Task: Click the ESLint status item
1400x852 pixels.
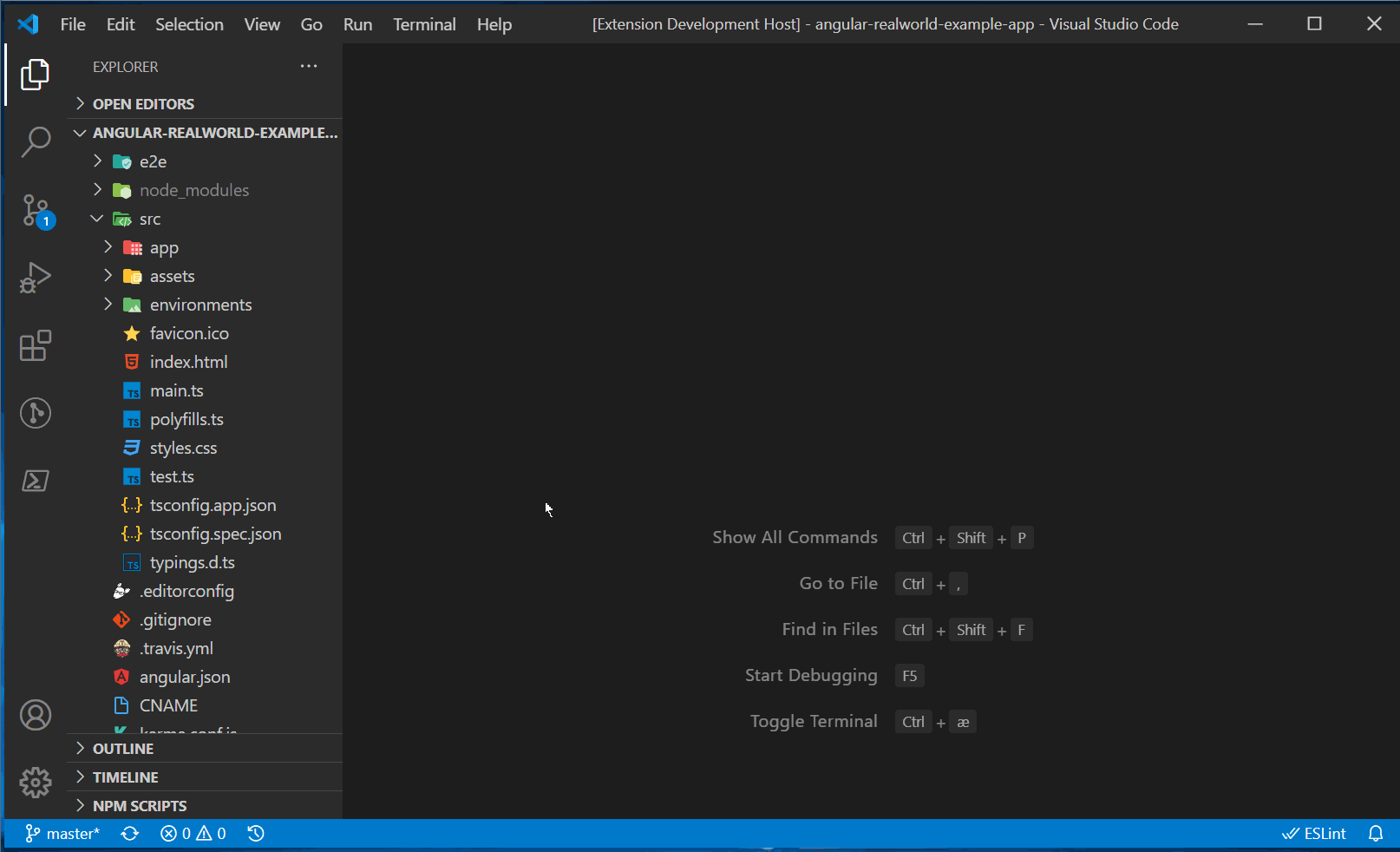Action: (1314, 834)
